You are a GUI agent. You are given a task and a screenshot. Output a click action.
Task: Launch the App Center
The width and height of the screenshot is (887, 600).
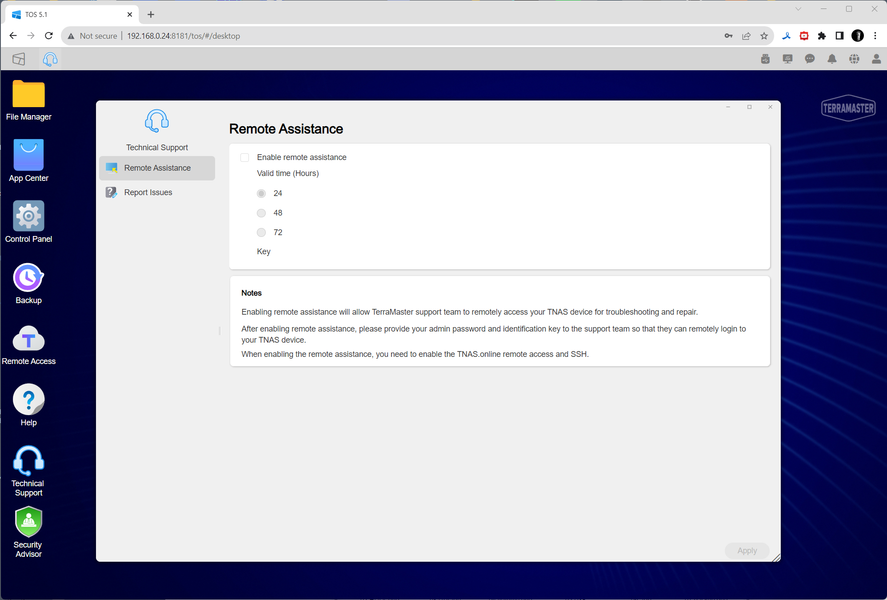(x=28, y=161)
